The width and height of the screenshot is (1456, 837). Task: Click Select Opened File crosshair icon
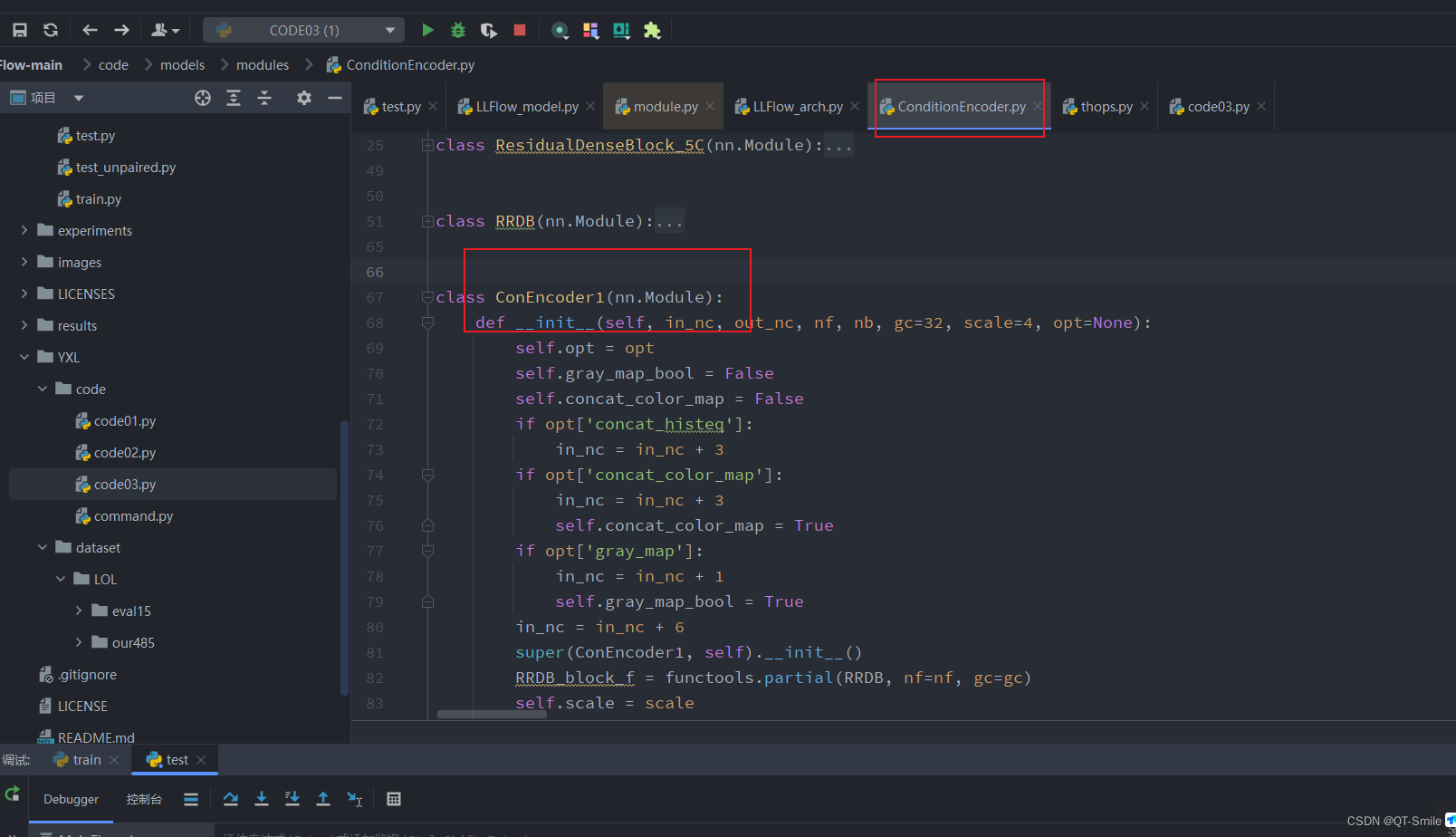pos(203,98)
